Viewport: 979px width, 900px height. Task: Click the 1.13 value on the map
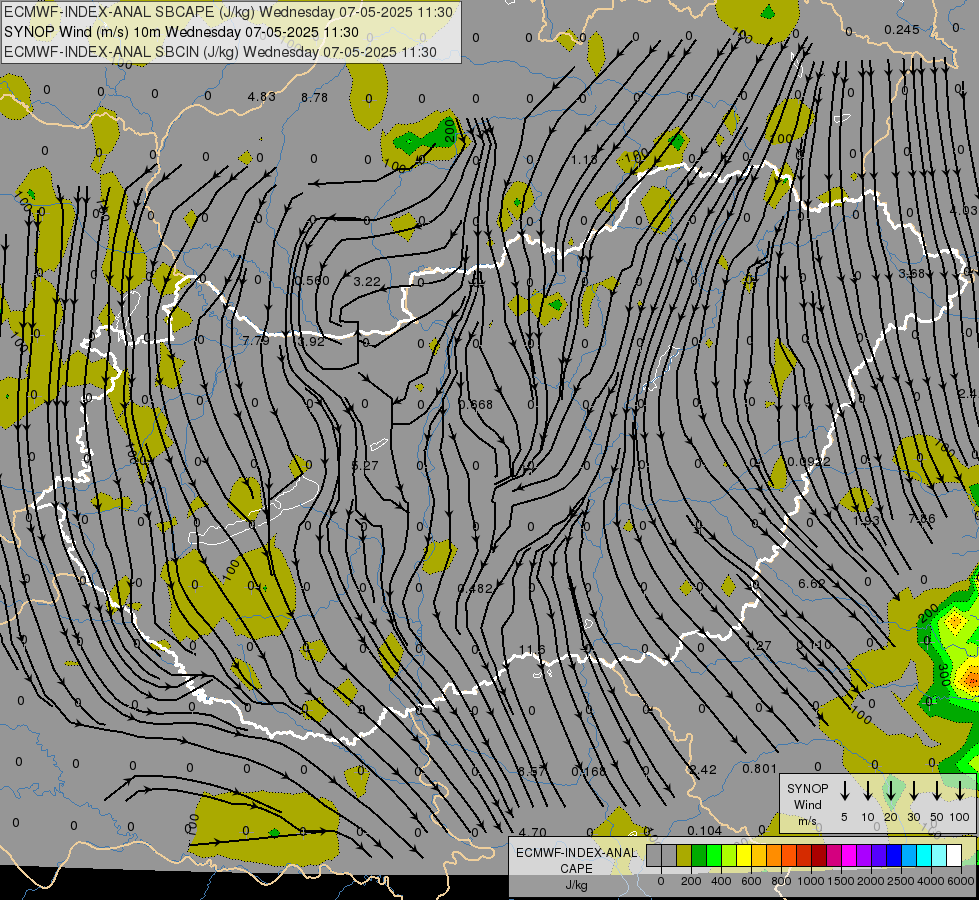coord(584,160)
